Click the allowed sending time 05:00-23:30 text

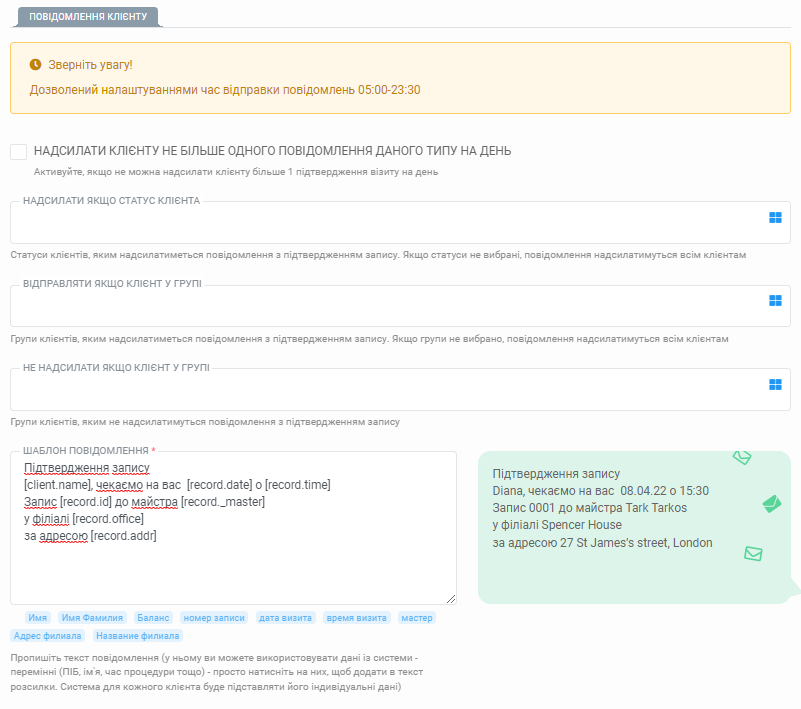click(225, 90)
